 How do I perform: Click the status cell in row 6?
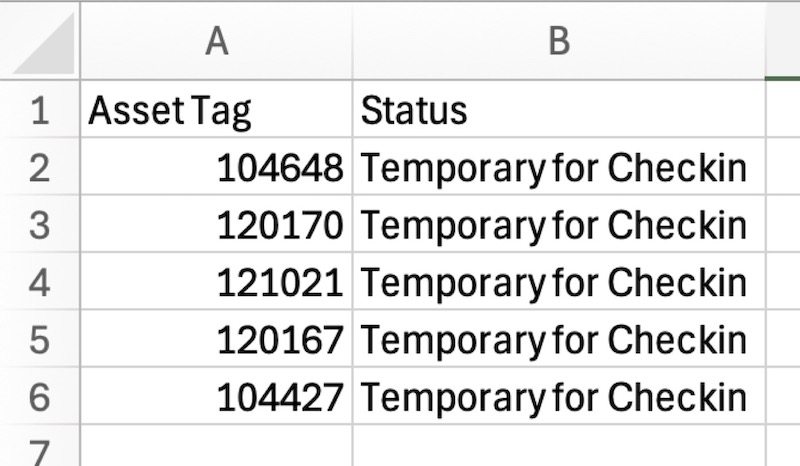[x=558, y=397]
